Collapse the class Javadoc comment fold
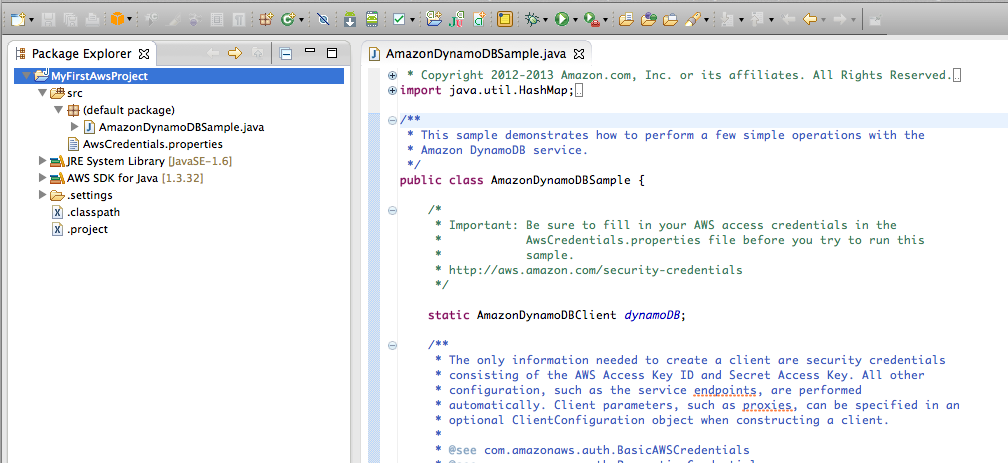Viewport: 1008px width, 463px height. pos(391,121)
